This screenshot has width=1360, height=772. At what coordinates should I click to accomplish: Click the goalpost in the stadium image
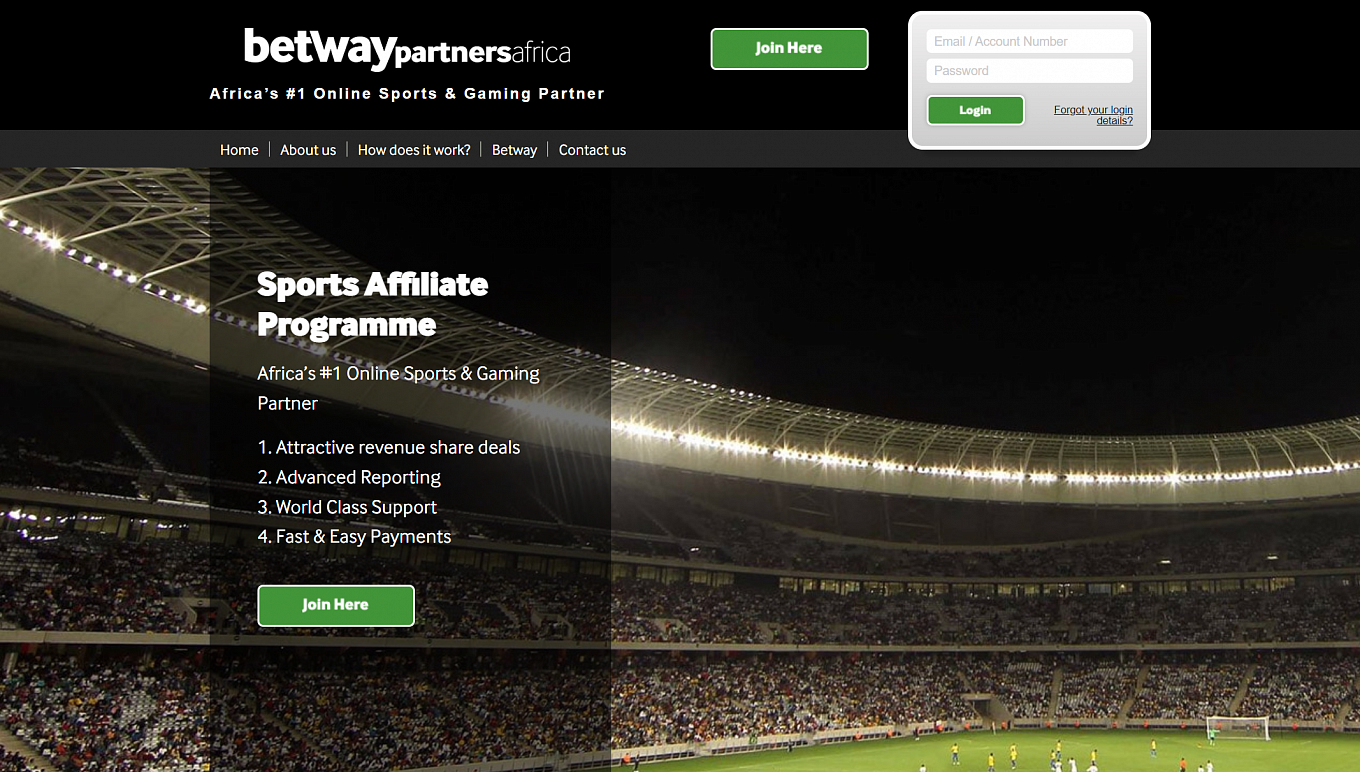(1237, 728)
